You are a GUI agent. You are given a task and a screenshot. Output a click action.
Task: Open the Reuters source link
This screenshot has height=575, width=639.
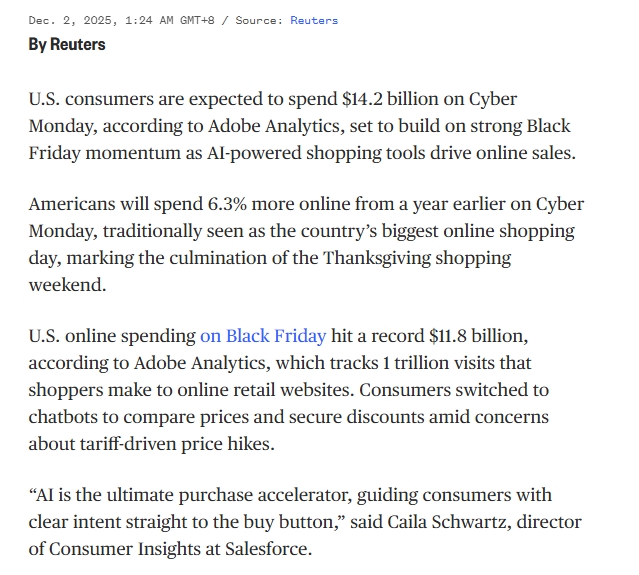coord(314,20)
